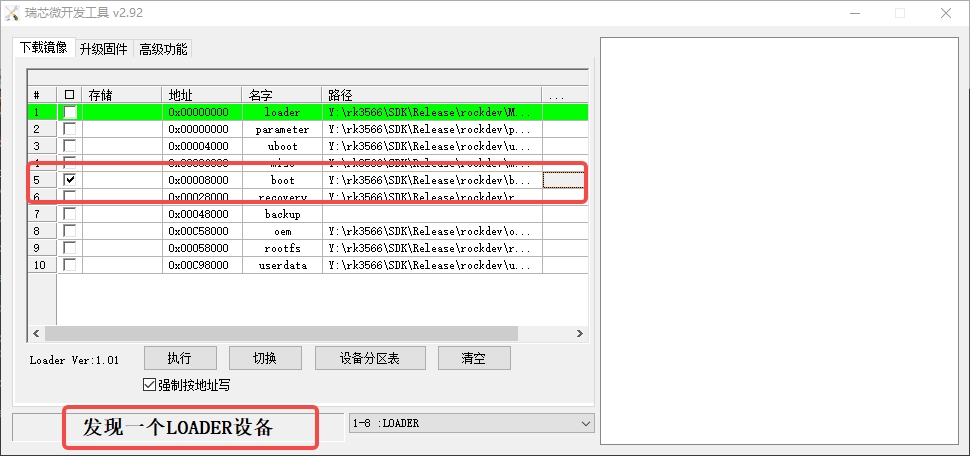Click the Loader Ver:1.01 label
Image resolution: width=970 pixels, height=456 pixels.
pyautogui.click(x=74, y=360)
